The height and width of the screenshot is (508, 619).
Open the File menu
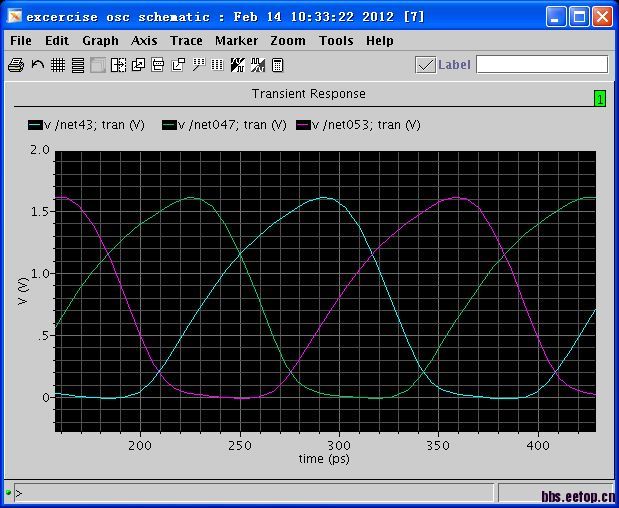click(20, 41)
